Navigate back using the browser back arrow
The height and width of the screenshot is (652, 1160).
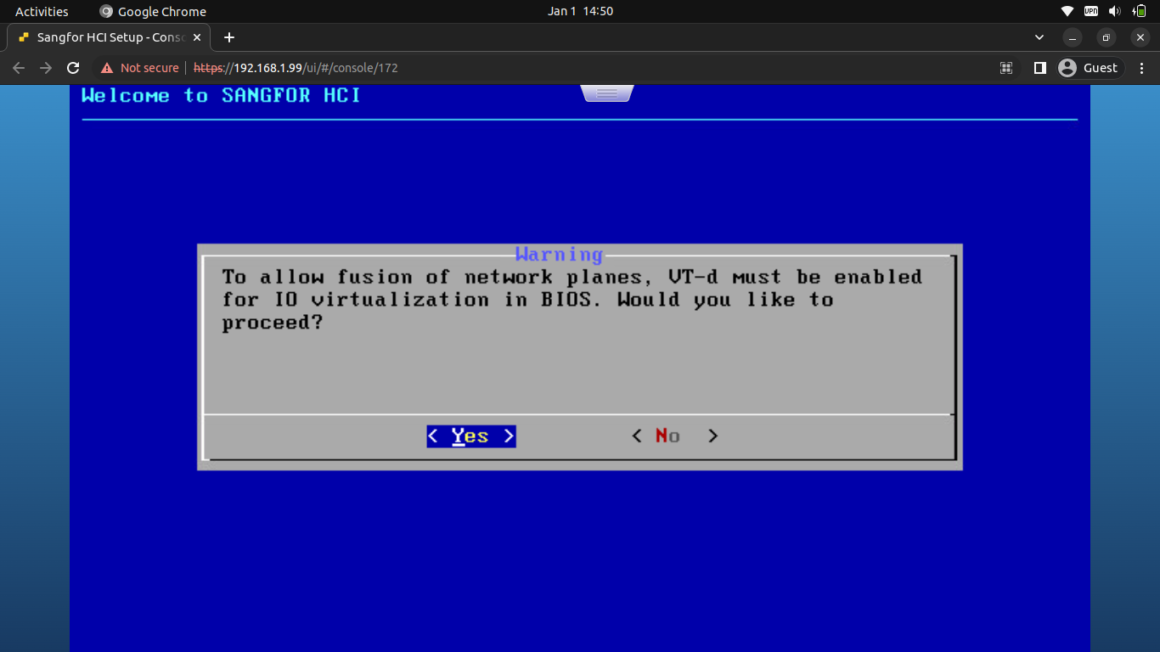pyautogui.click(x=18, y=67)
